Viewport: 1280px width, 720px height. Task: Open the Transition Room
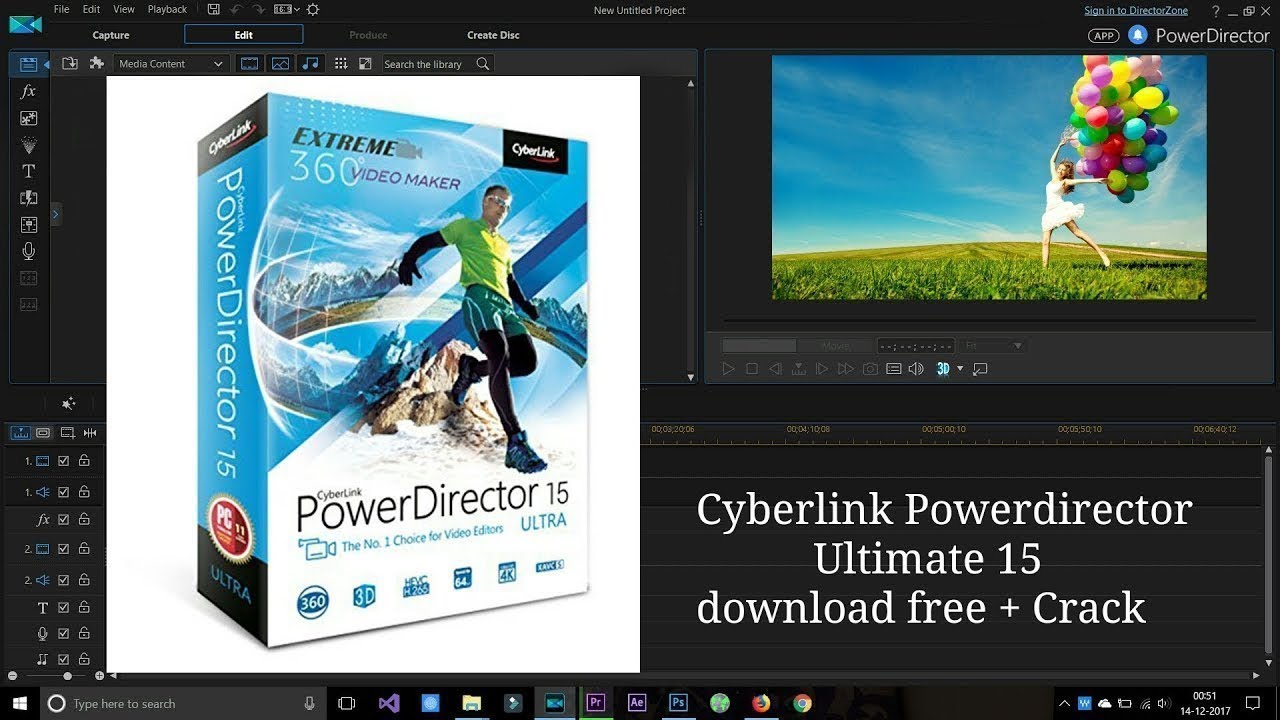[x=29, y=198]
